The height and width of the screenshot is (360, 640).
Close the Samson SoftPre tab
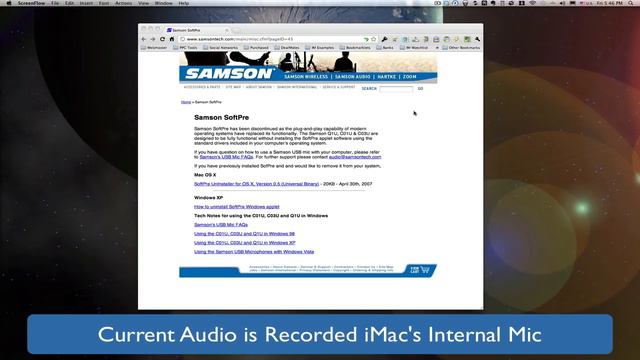pyautogui.click(x=227, y=30)
